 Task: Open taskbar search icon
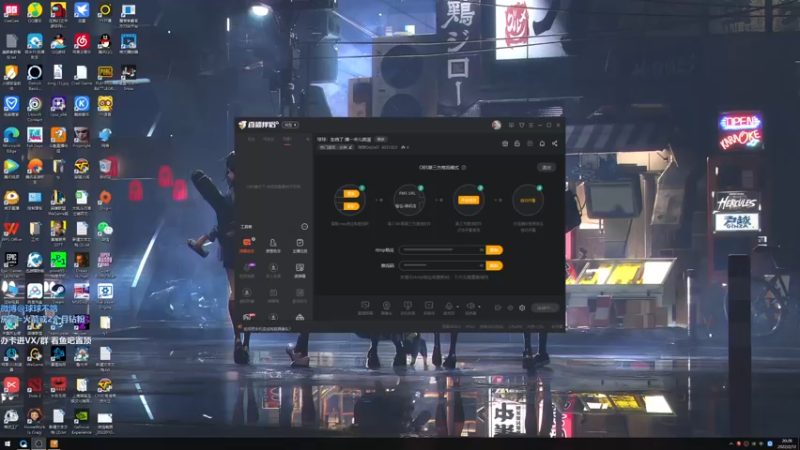[23, 444]
